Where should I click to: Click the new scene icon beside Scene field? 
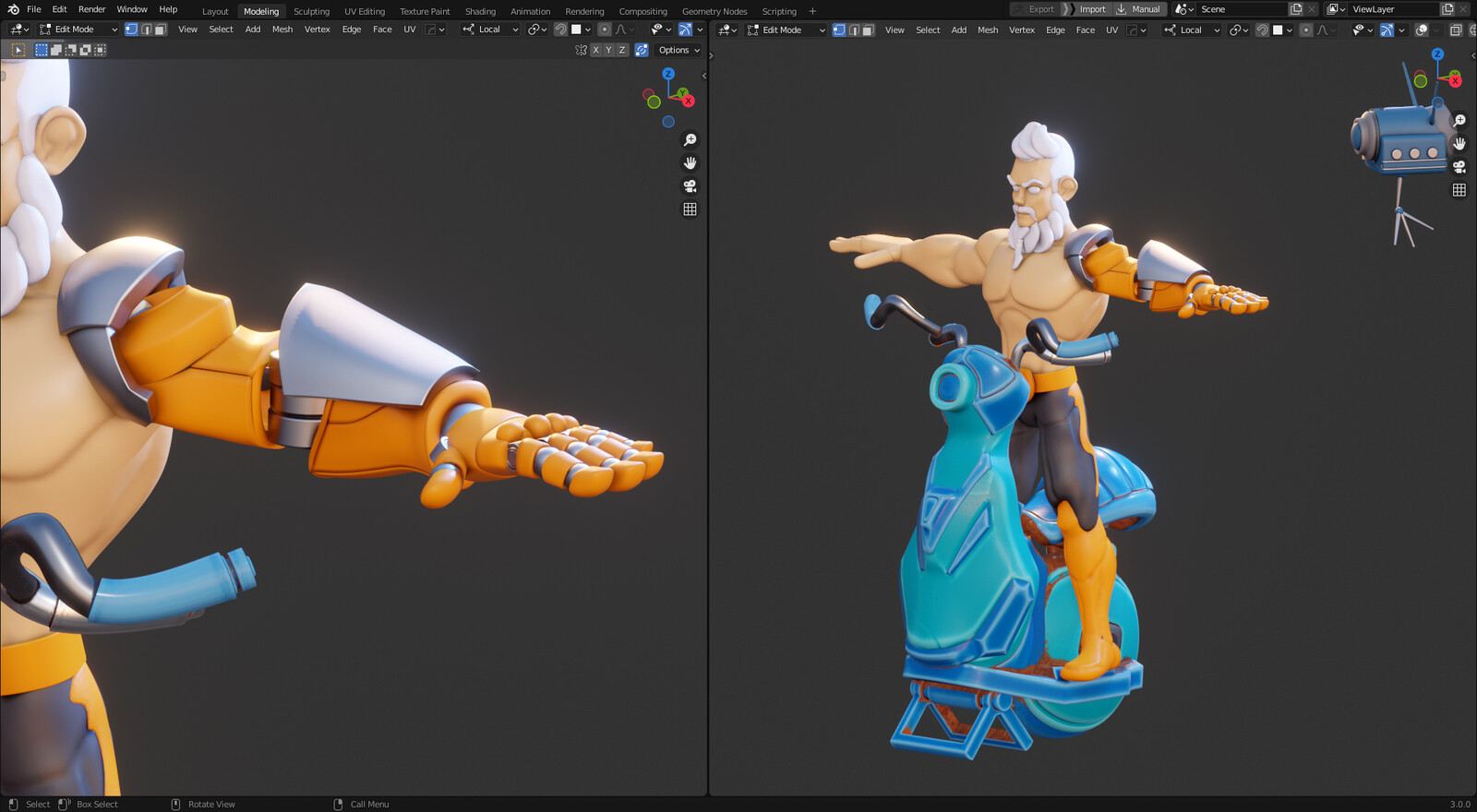click(x=1296, y=9)
